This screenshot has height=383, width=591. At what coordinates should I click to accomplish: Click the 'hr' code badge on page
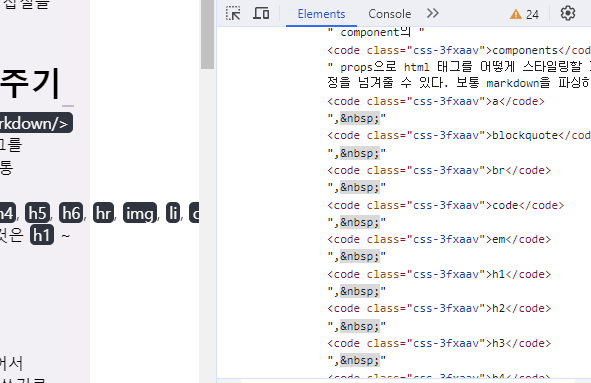pos(103,213)
